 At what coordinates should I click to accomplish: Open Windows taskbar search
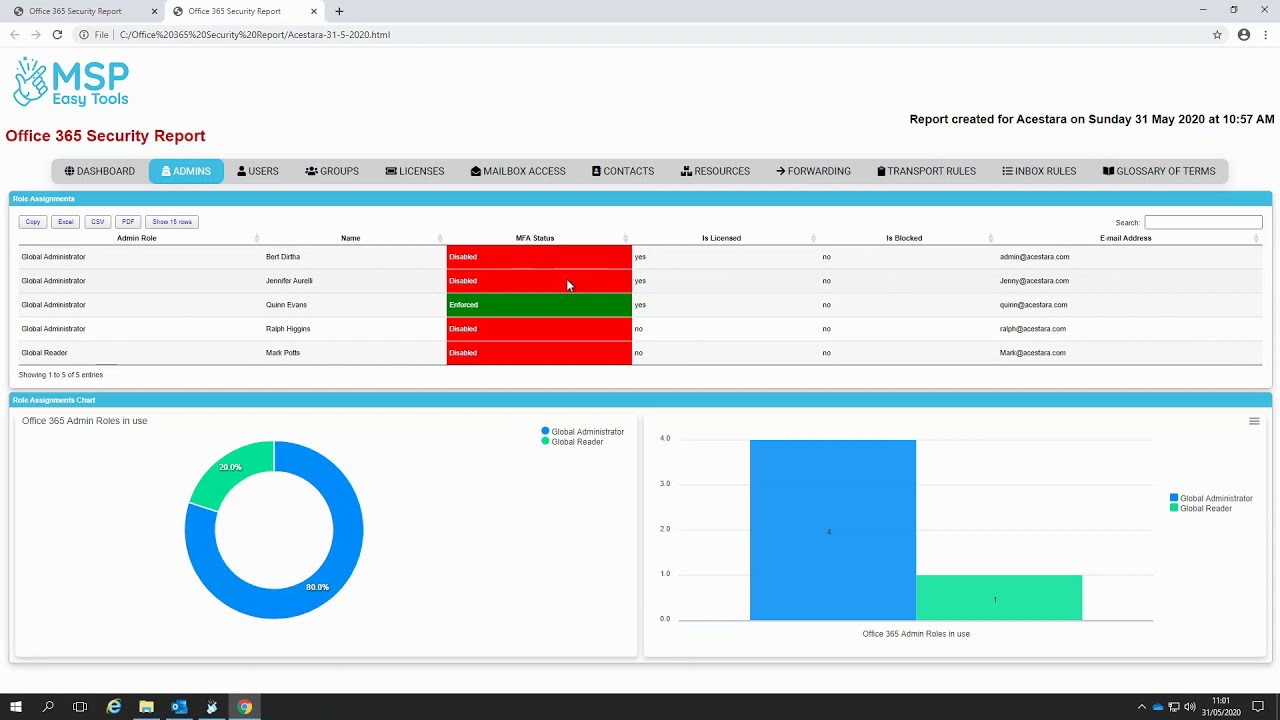click(48, 707)
